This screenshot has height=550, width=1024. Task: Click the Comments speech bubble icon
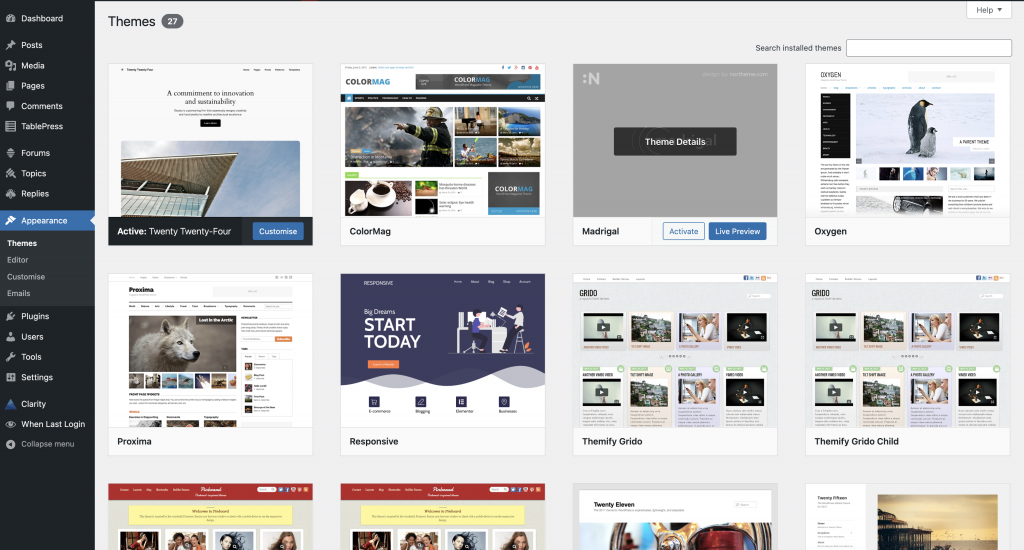[x=10, y=106]
